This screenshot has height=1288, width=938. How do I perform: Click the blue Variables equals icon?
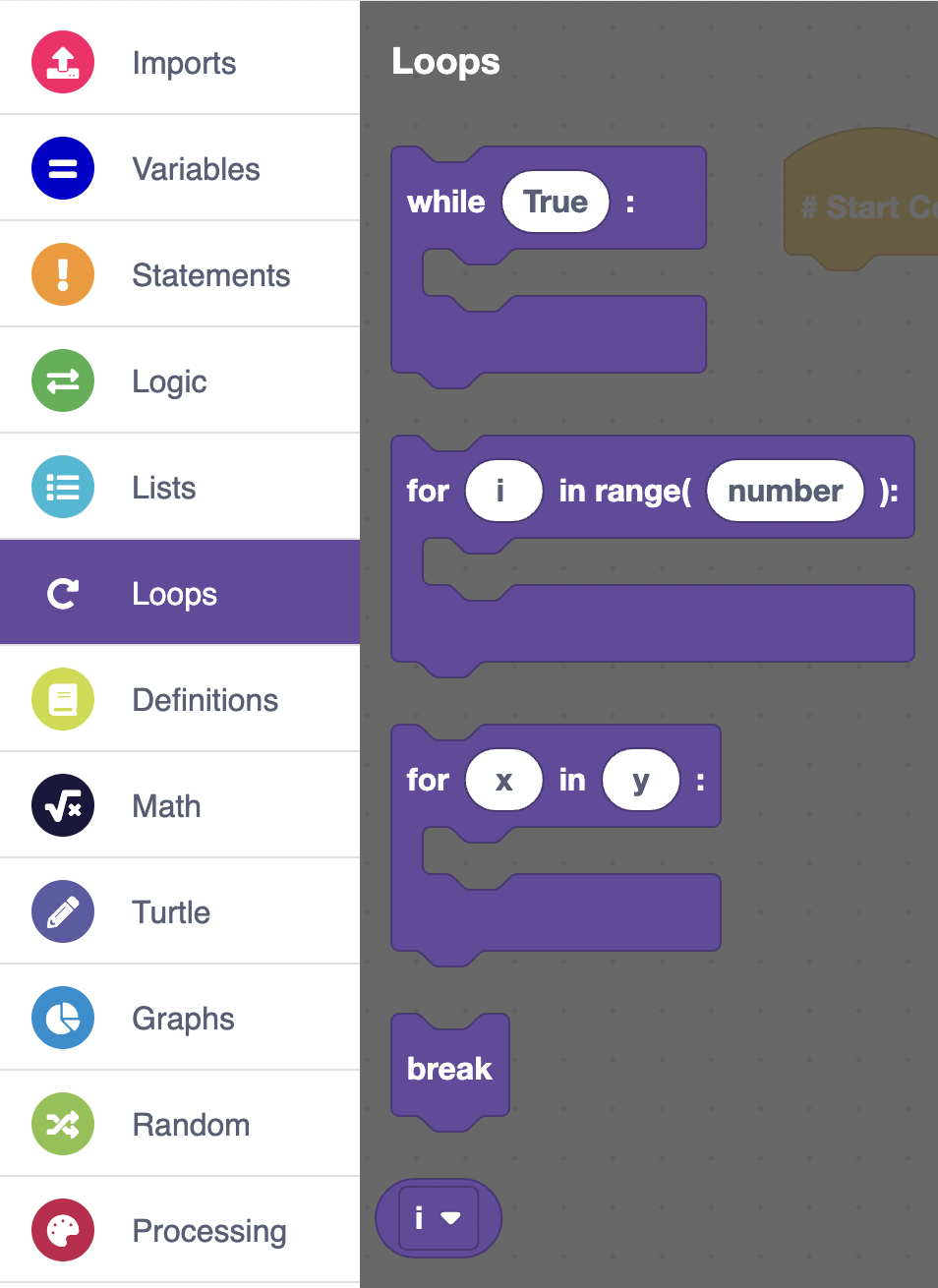click(63, 168)
